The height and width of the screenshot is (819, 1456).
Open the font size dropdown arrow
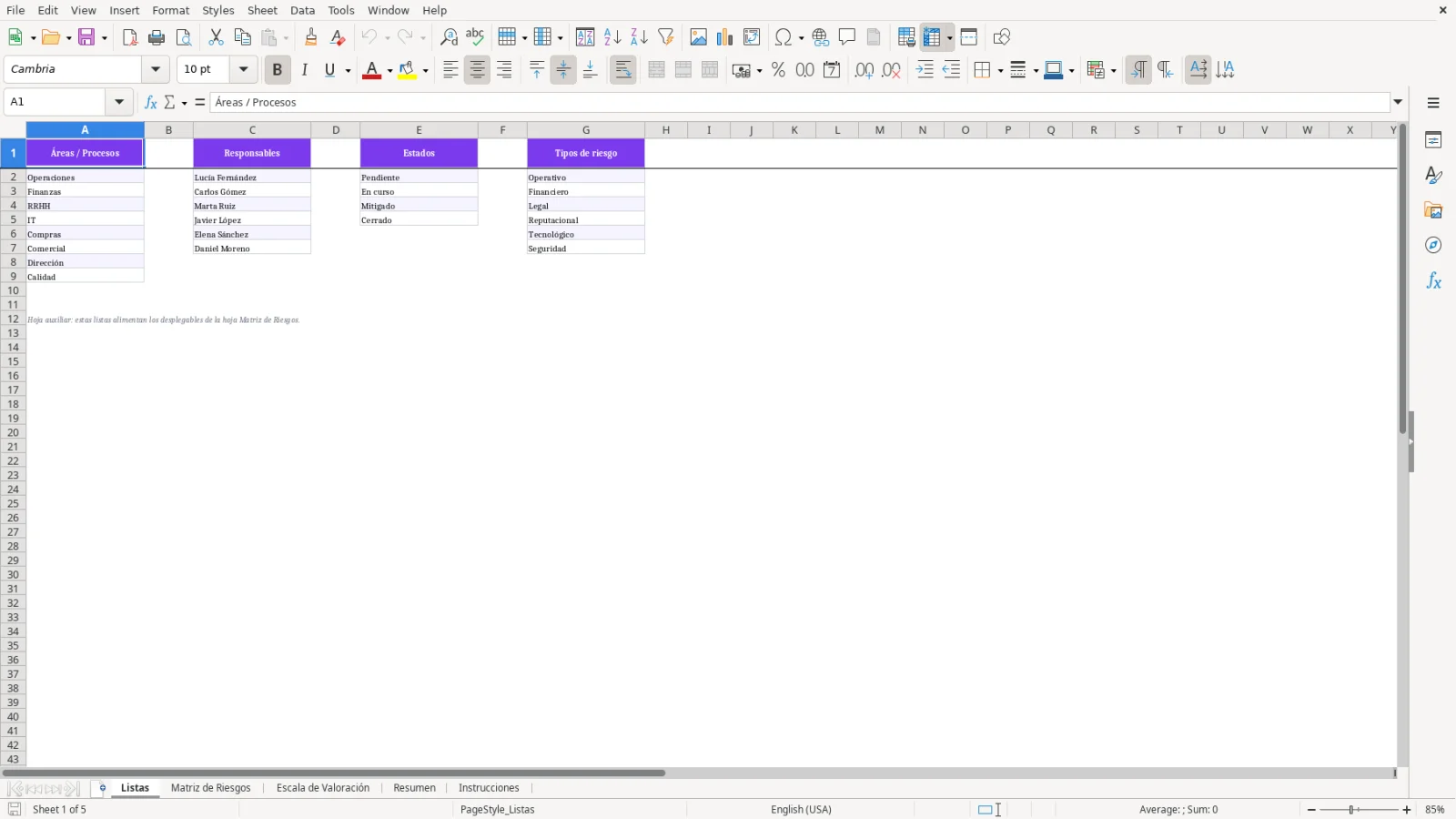pyautogui.click(x=243, y=69)
